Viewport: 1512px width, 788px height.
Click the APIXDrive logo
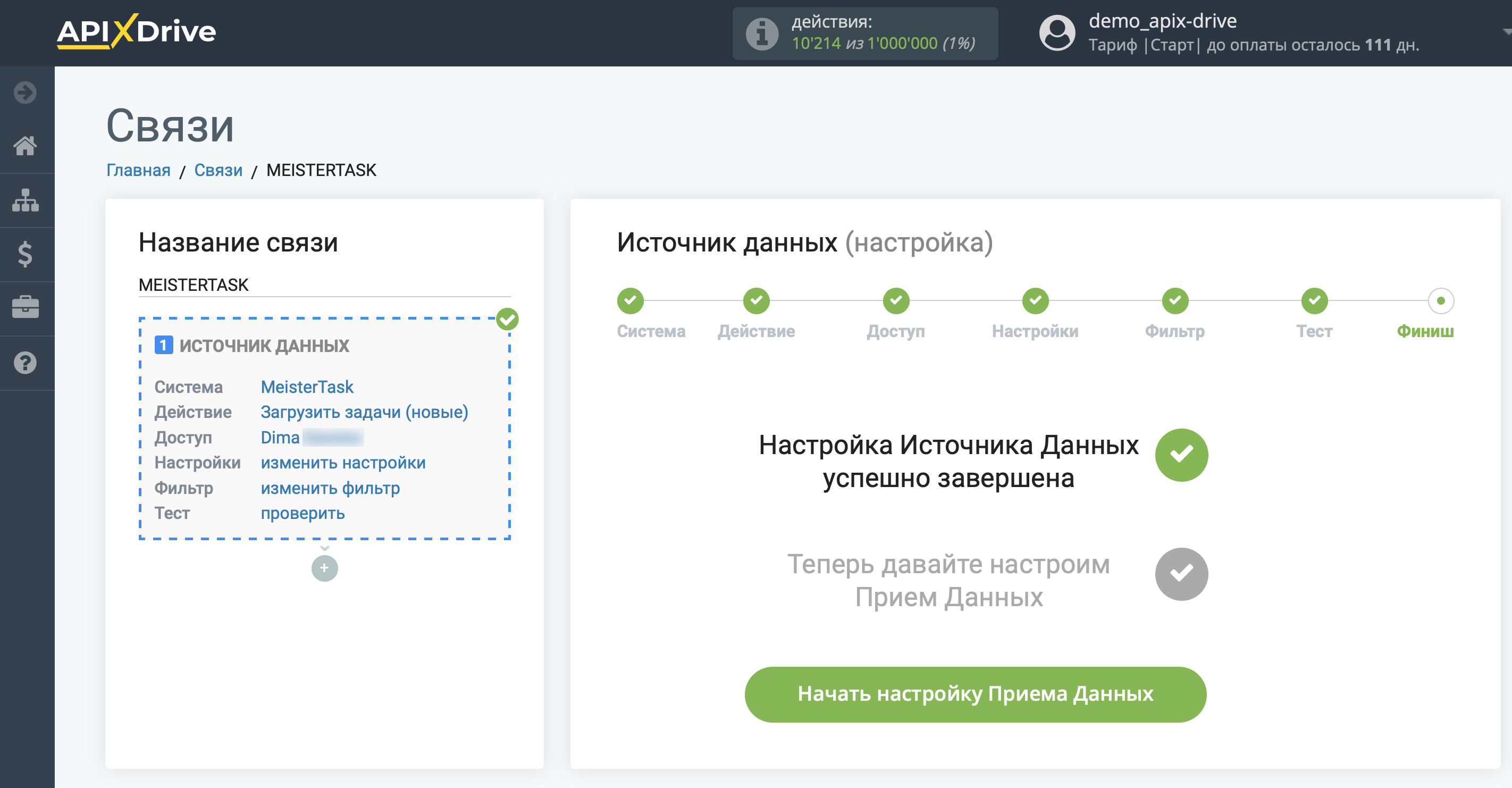136,32
